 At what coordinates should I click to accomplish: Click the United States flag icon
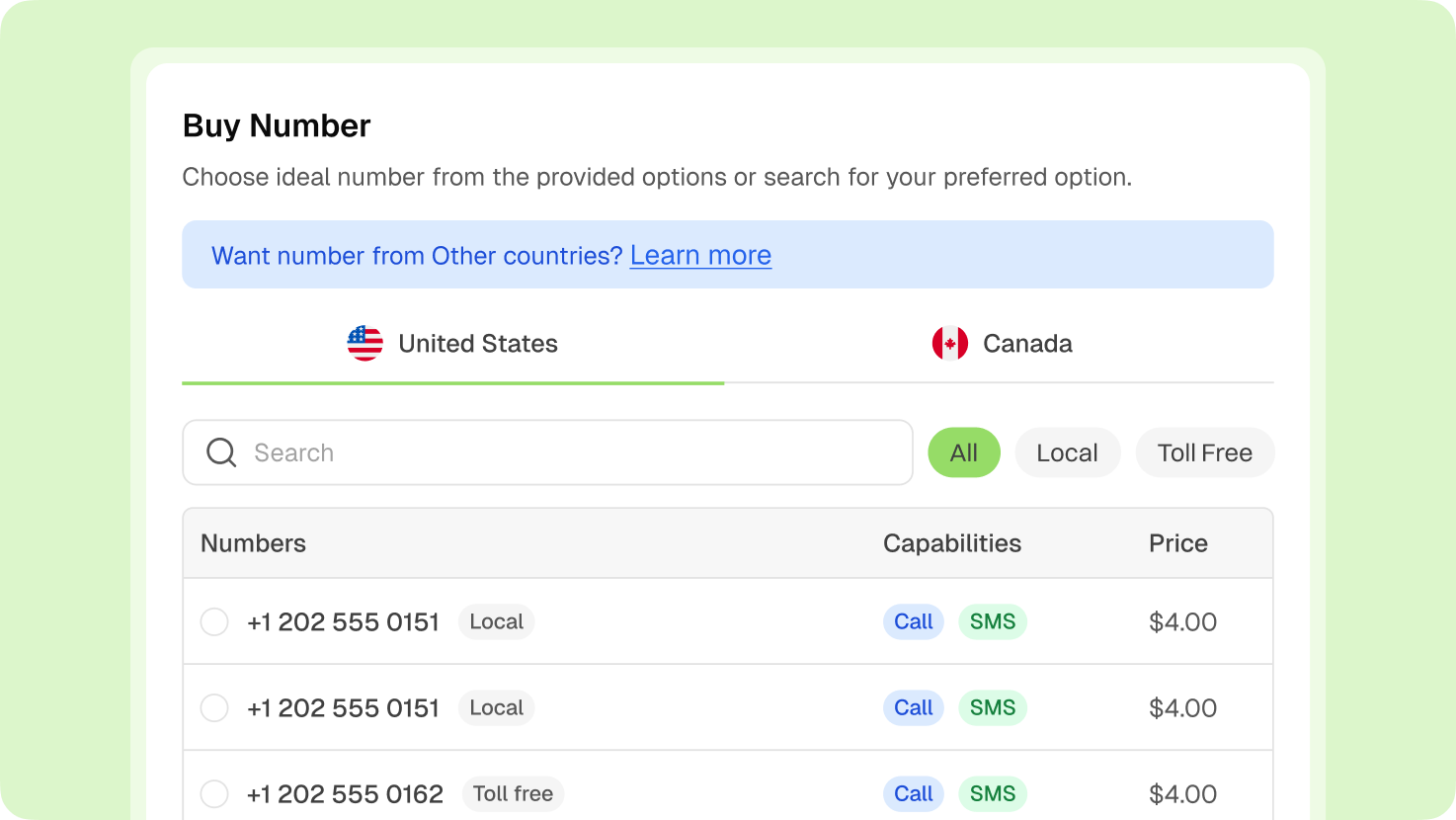(x=364, y=344)
